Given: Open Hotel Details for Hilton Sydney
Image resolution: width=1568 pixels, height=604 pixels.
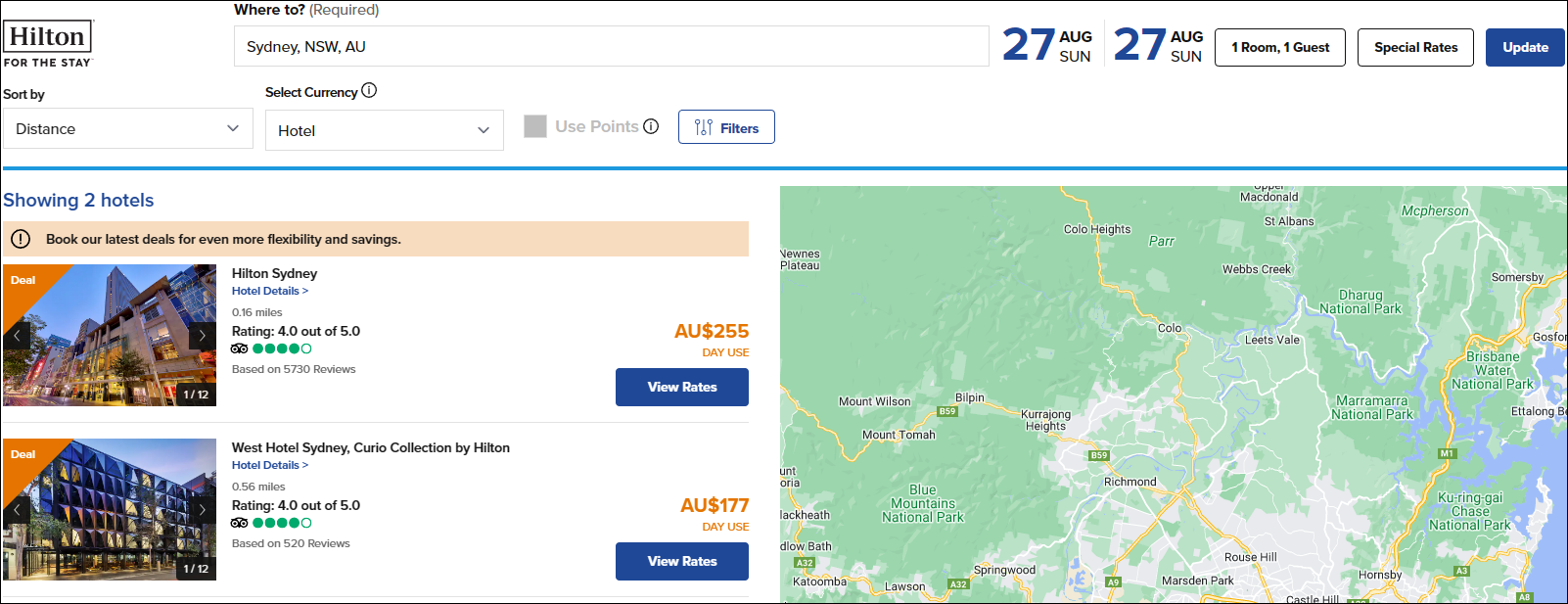Looking at the screenshot, I should (270, 291).
